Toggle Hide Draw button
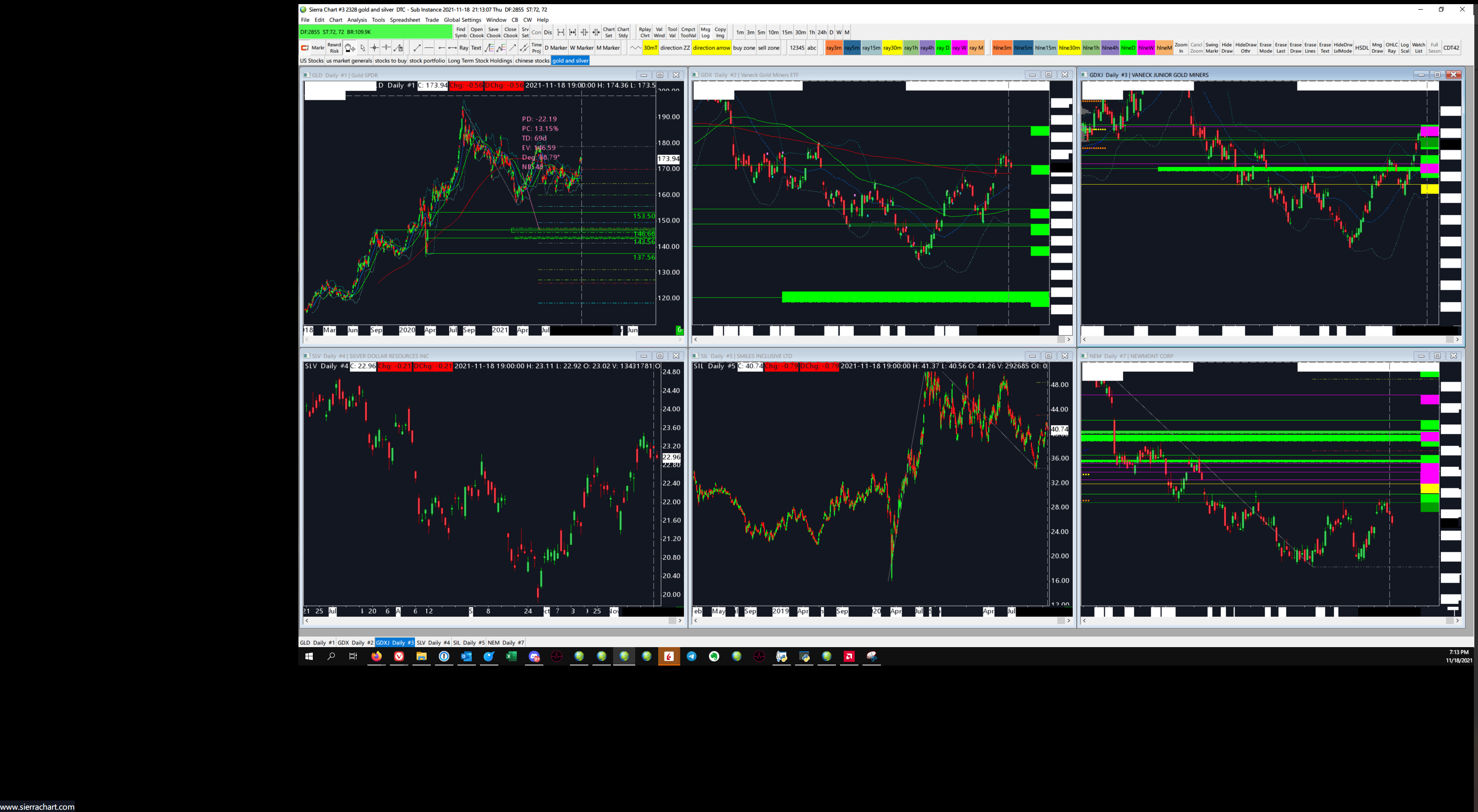Image resolution: width=1478 pixels, height=812 pixels. (x=1227, y=48)
